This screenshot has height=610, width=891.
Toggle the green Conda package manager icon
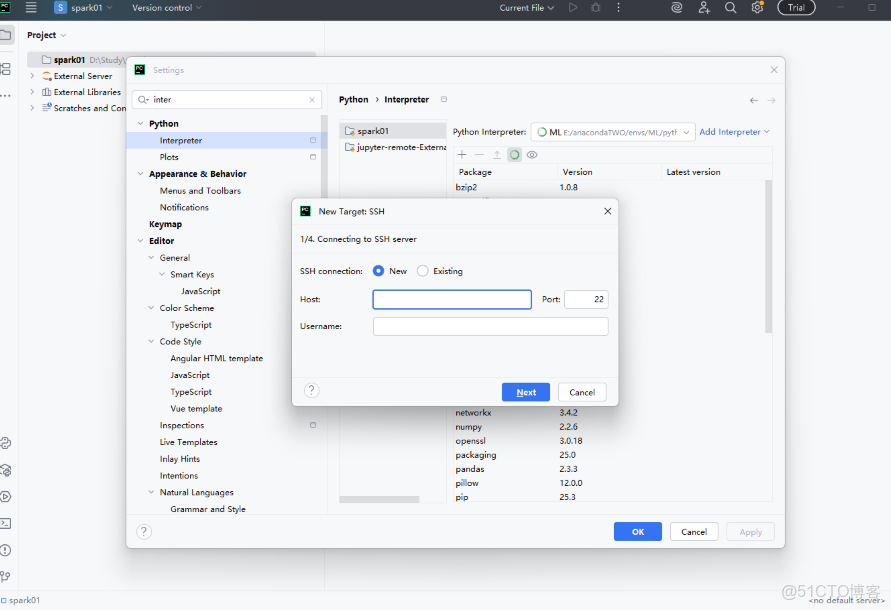[x=514, y=155]
